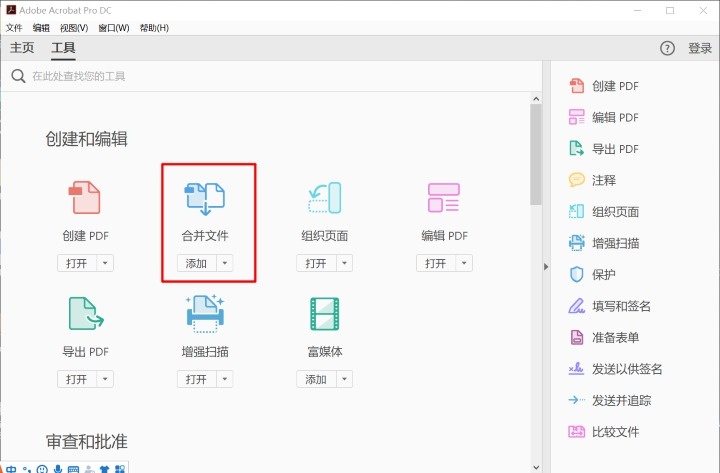The height and width of the screenshot is (473, 720).
Task: Click 打开 button under 增强扫描
Action: tap(197, 379)
